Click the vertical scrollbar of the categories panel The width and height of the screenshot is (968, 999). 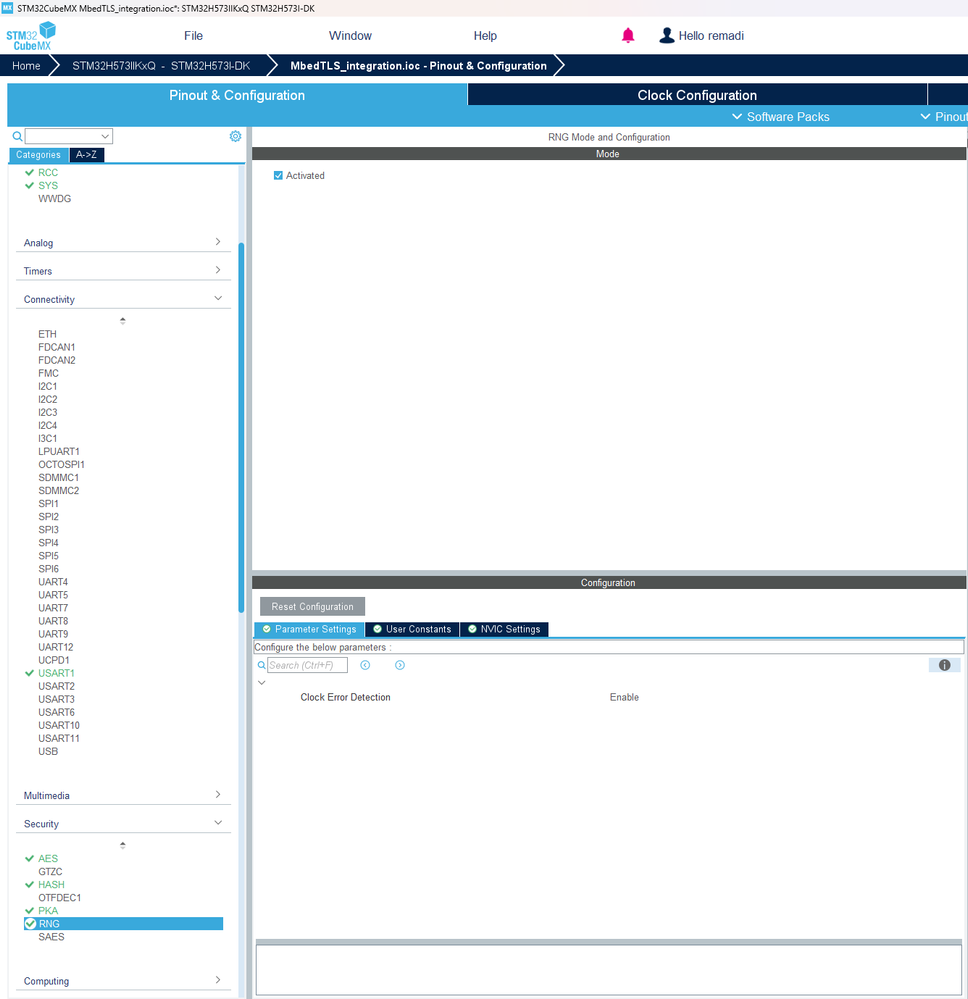(242, 427)
